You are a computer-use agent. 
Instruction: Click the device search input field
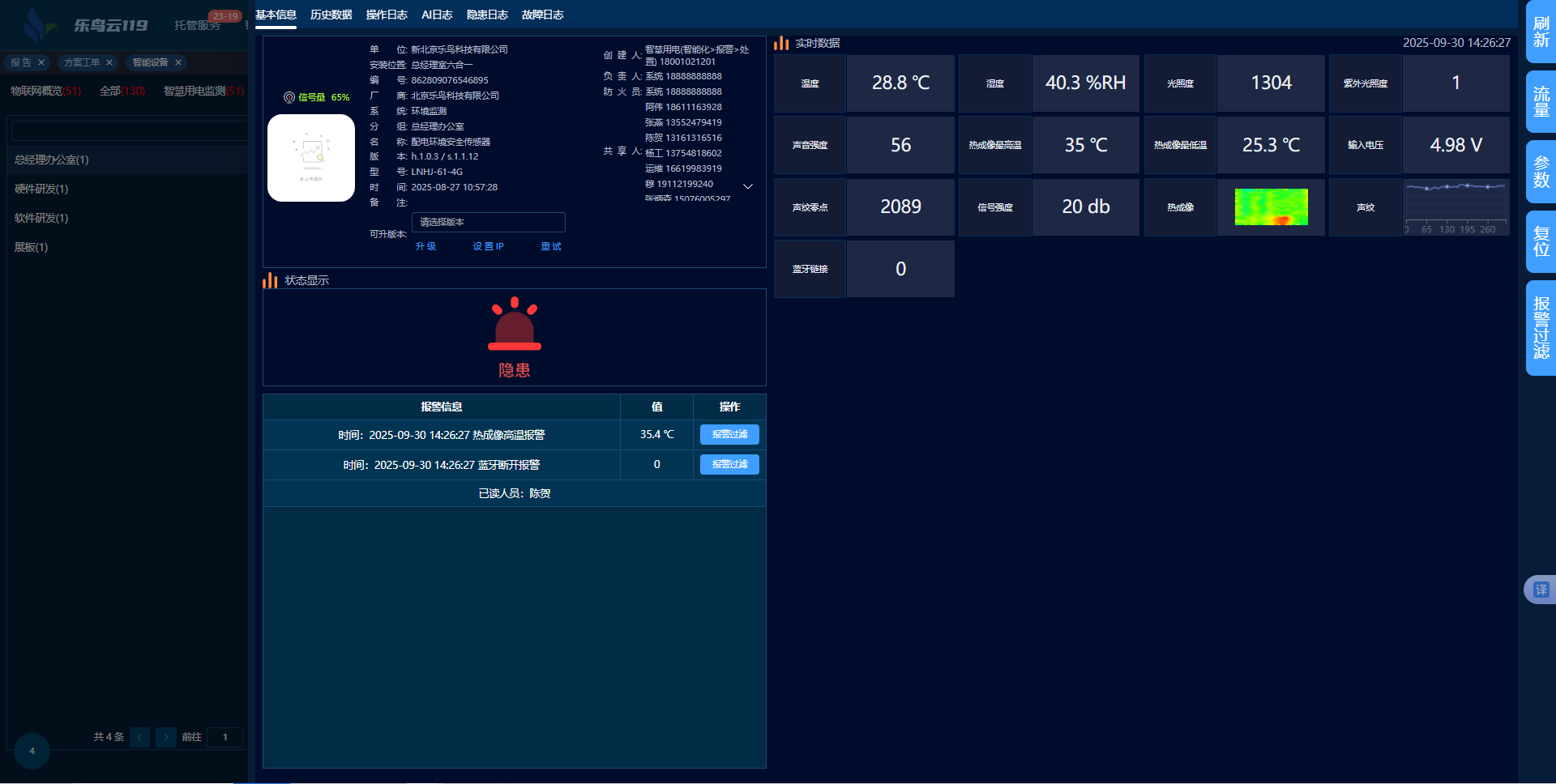tap(130, 130)
